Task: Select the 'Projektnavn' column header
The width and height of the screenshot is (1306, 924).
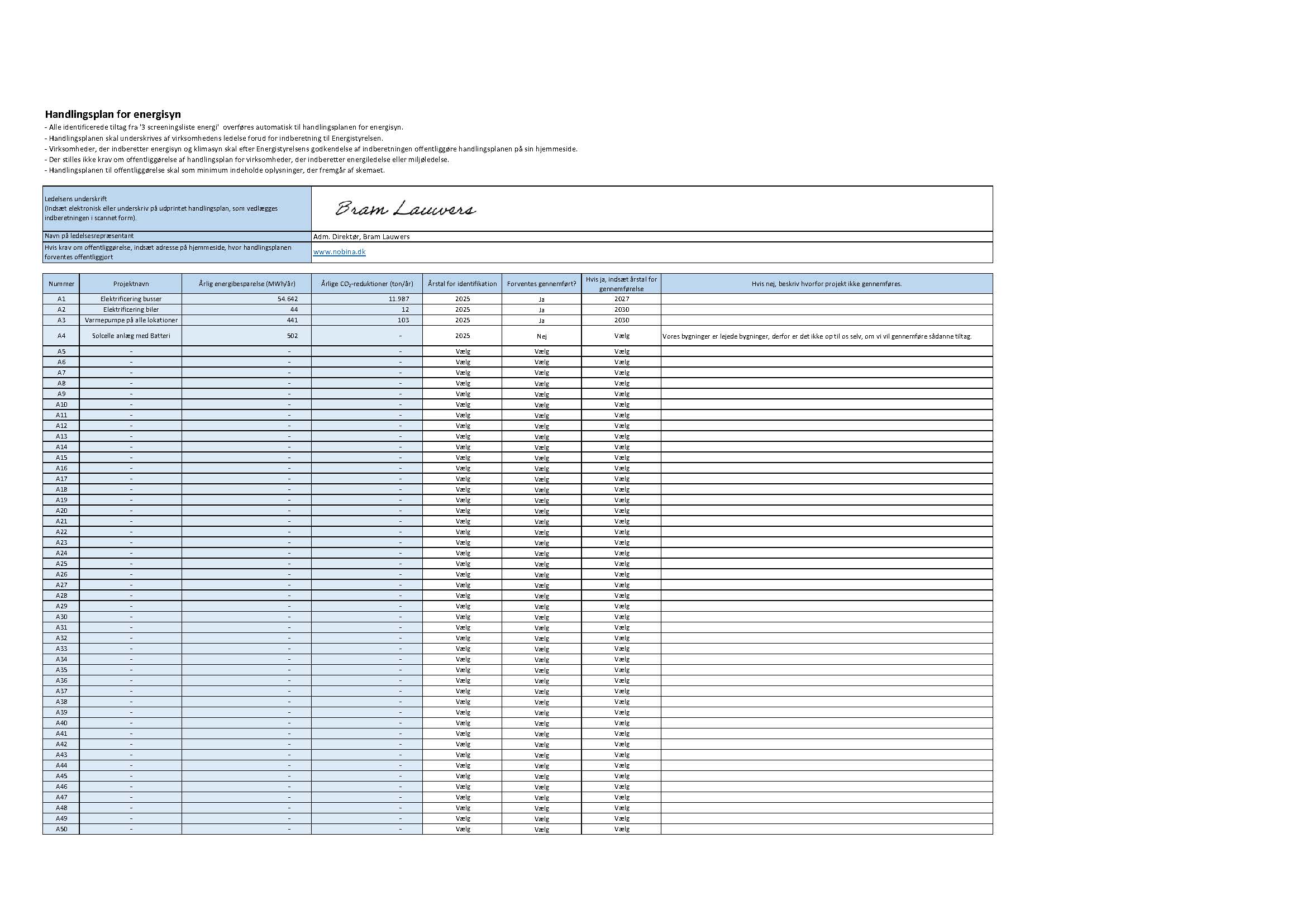Action: click(131, 284)
